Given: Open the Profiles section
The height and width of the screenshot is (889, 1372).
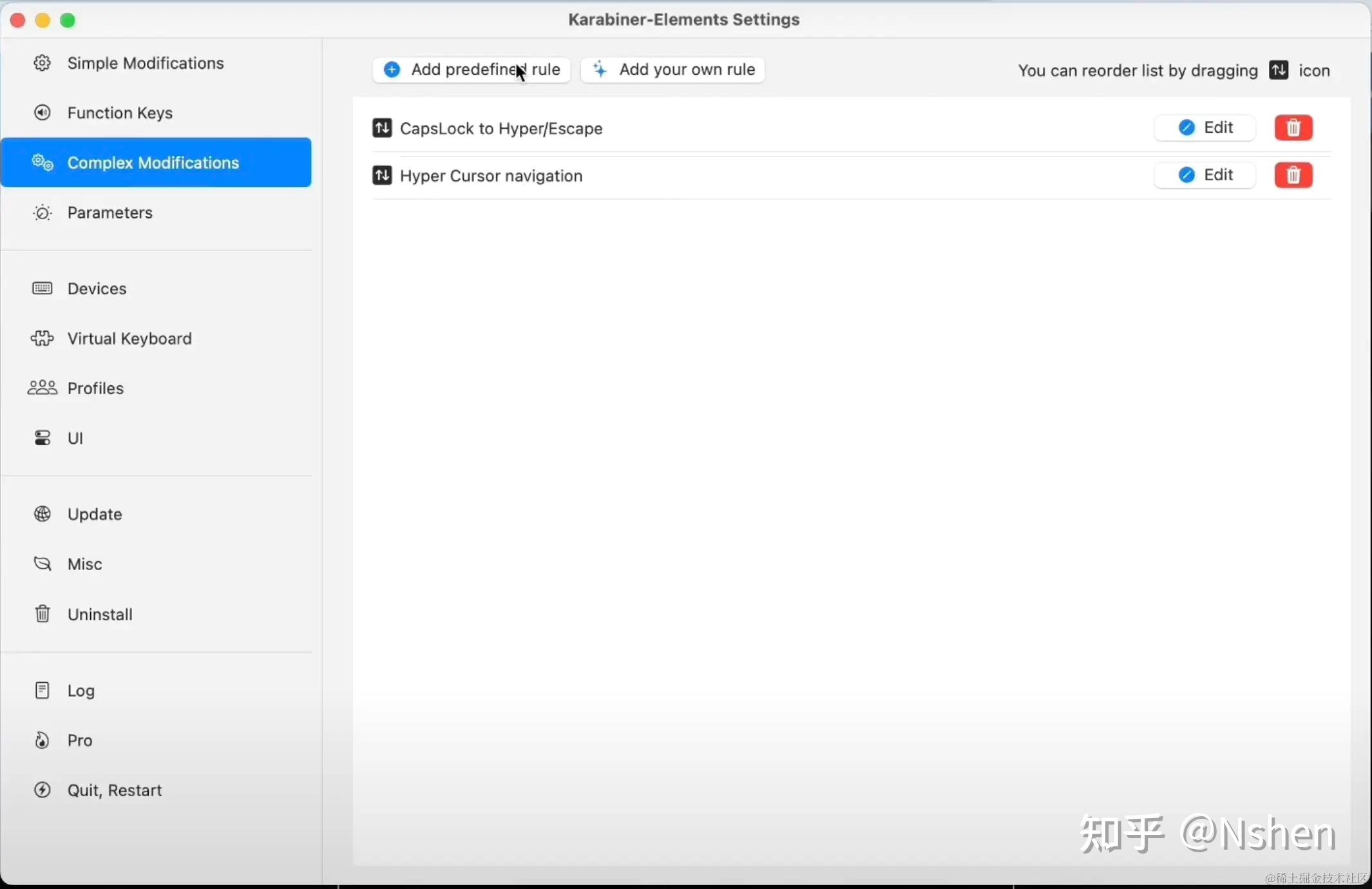Looking at the screenshot, I should pyautogui.click(x=156, y=388).
